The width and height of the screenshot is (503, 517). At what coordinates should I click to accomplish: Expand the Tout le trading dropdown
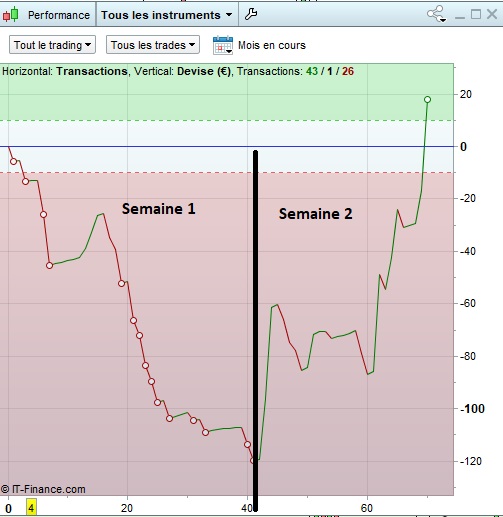click(52, 45)
